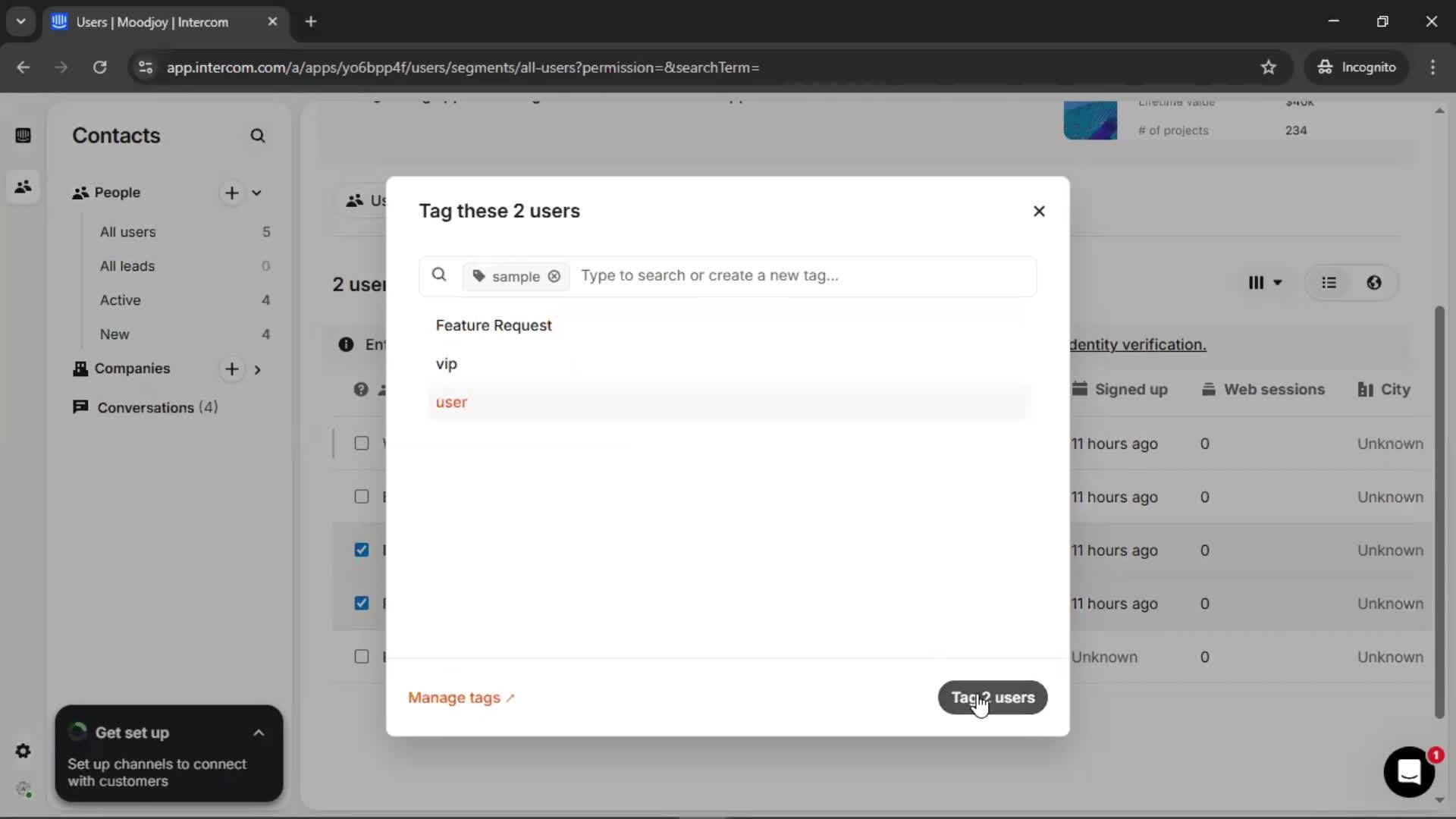Click the table vertical scrollbar
Viewport: 1456px width, 819px height.
pos(1439,512)
